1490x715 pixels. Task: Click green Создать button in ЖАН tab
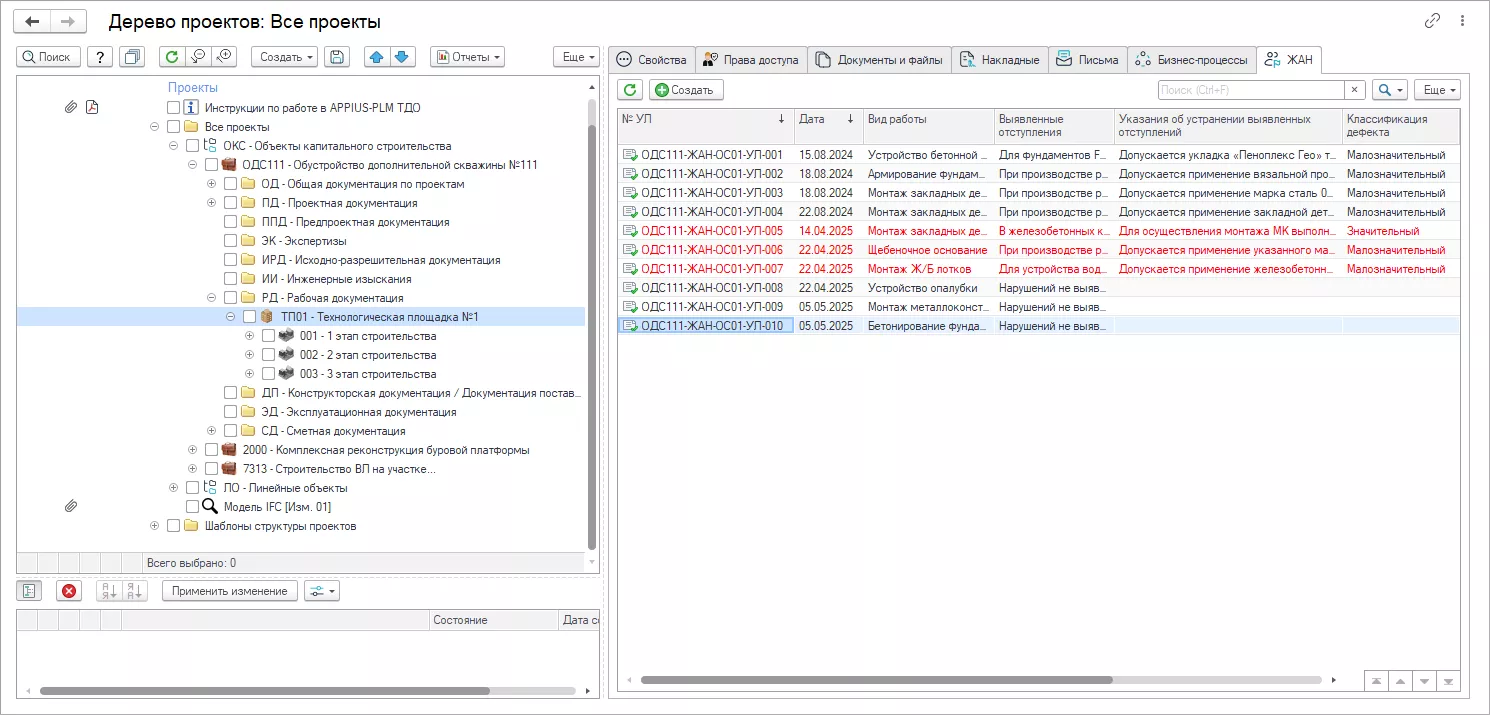click(686, 90)
